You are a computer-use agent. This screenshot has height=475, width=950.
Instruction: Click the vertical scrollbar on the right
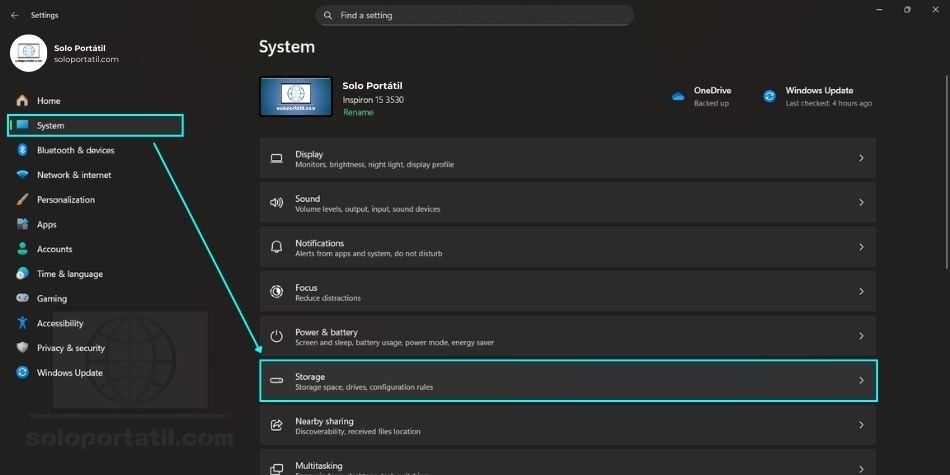947,173
